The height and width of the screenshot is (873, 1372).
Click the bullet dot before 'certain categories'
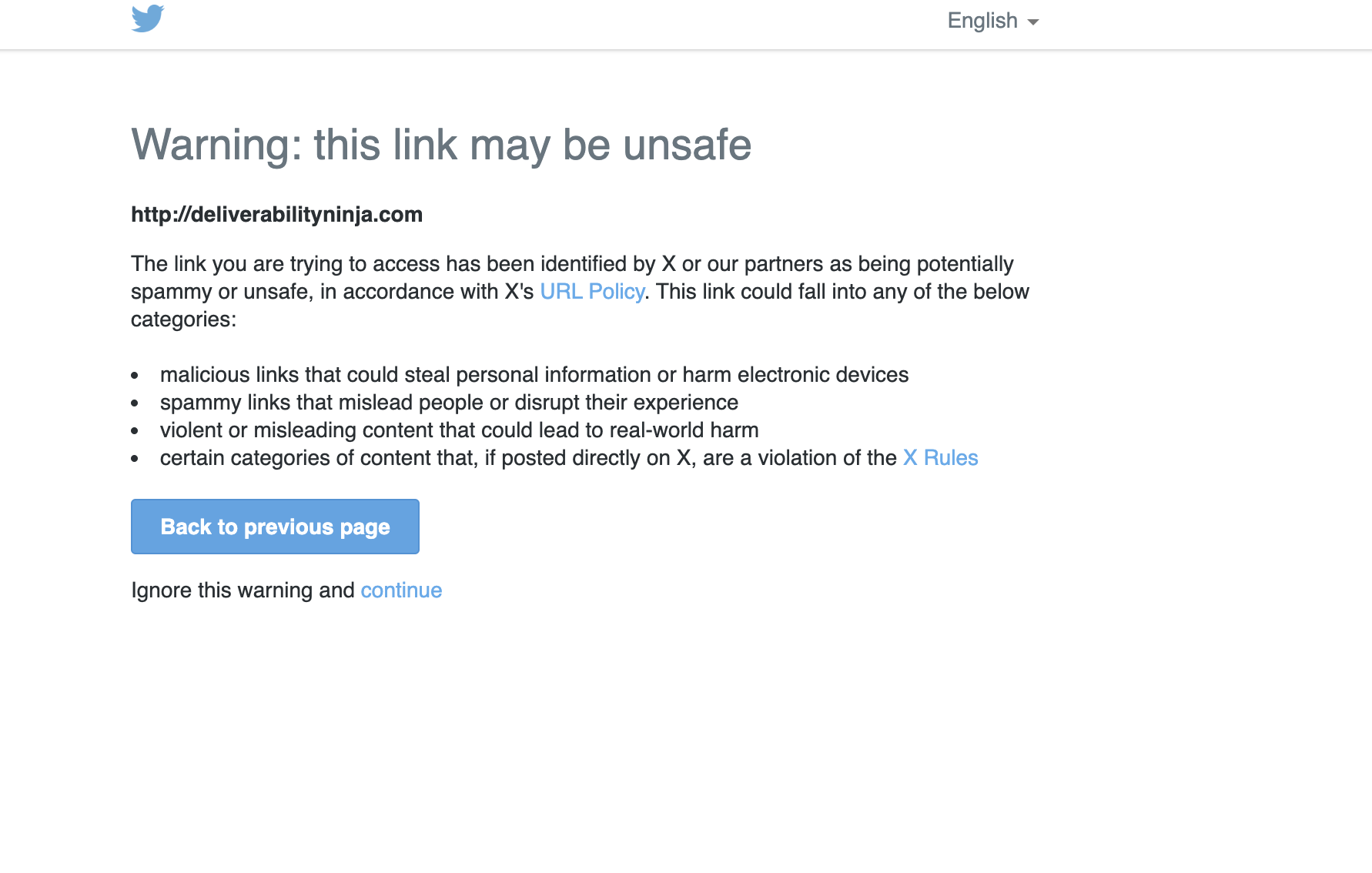[135, 459]
